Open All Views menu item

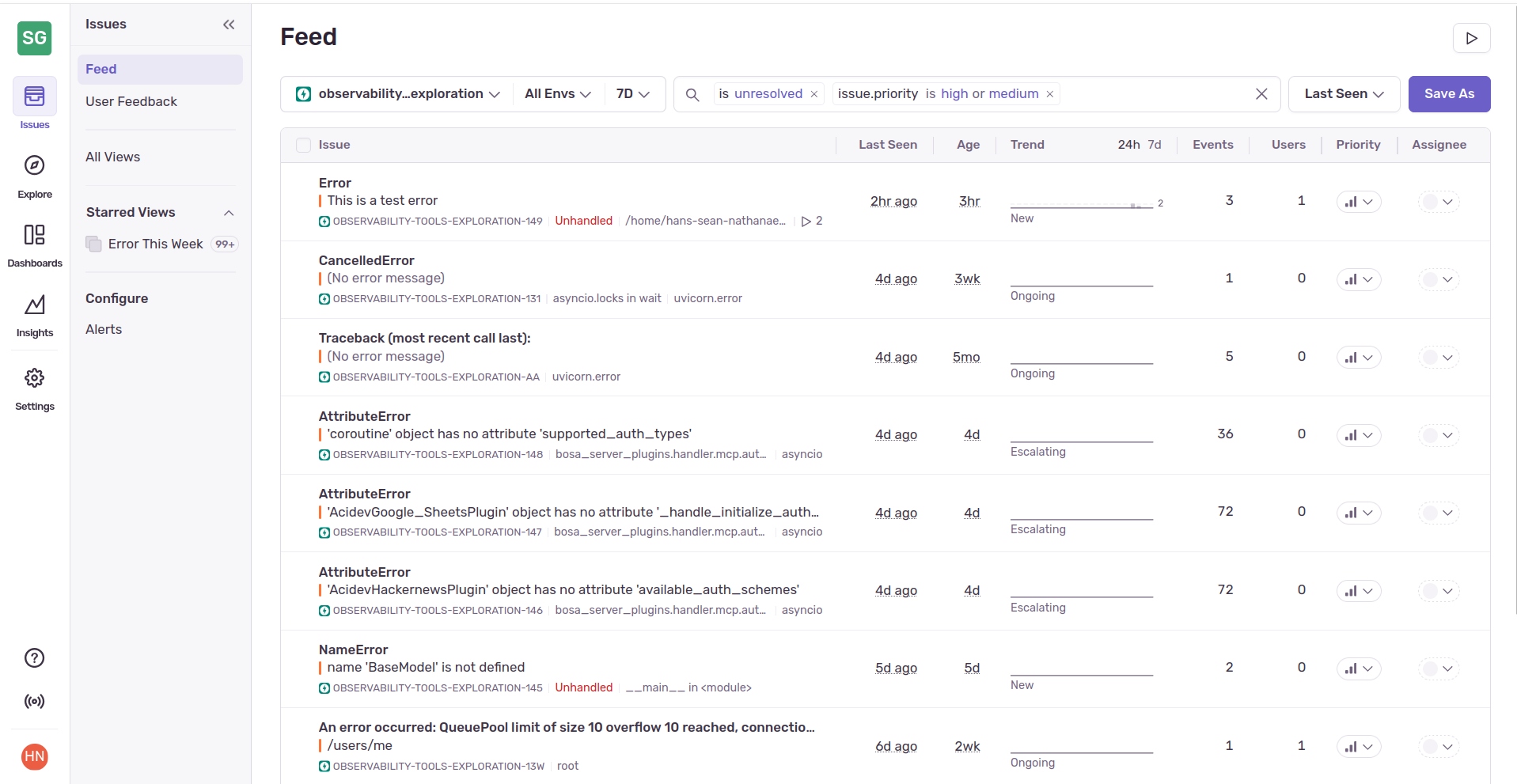[113, 157]
